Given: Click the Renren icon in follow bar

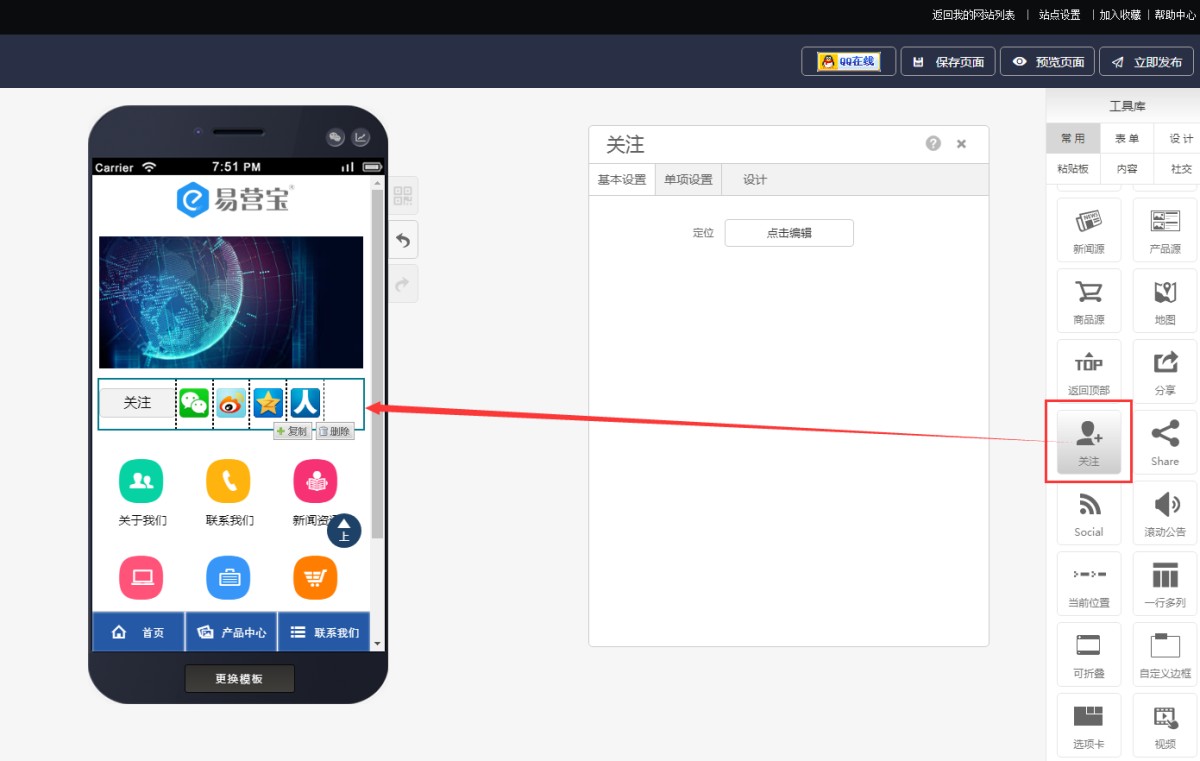Looking at the screenshot, I should pos(305,403).
